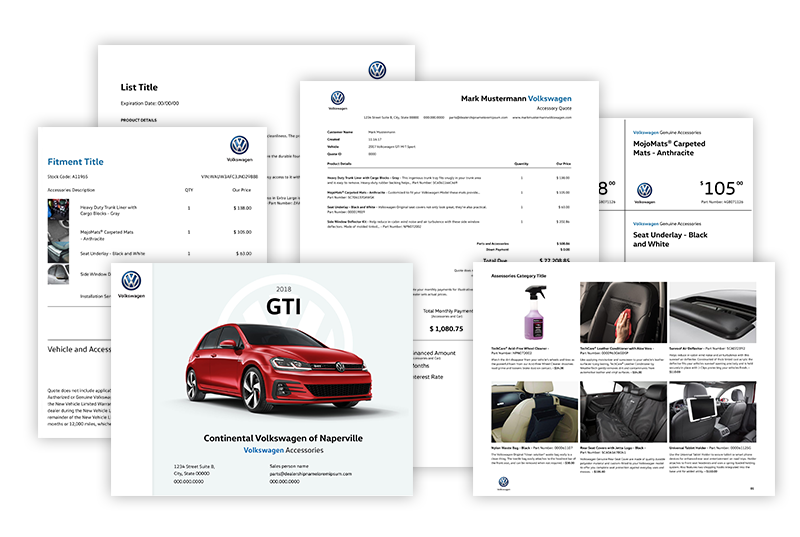Click the "2018" model year on the cover
This screenshot has width=800, height=537.
click(284, 289)
